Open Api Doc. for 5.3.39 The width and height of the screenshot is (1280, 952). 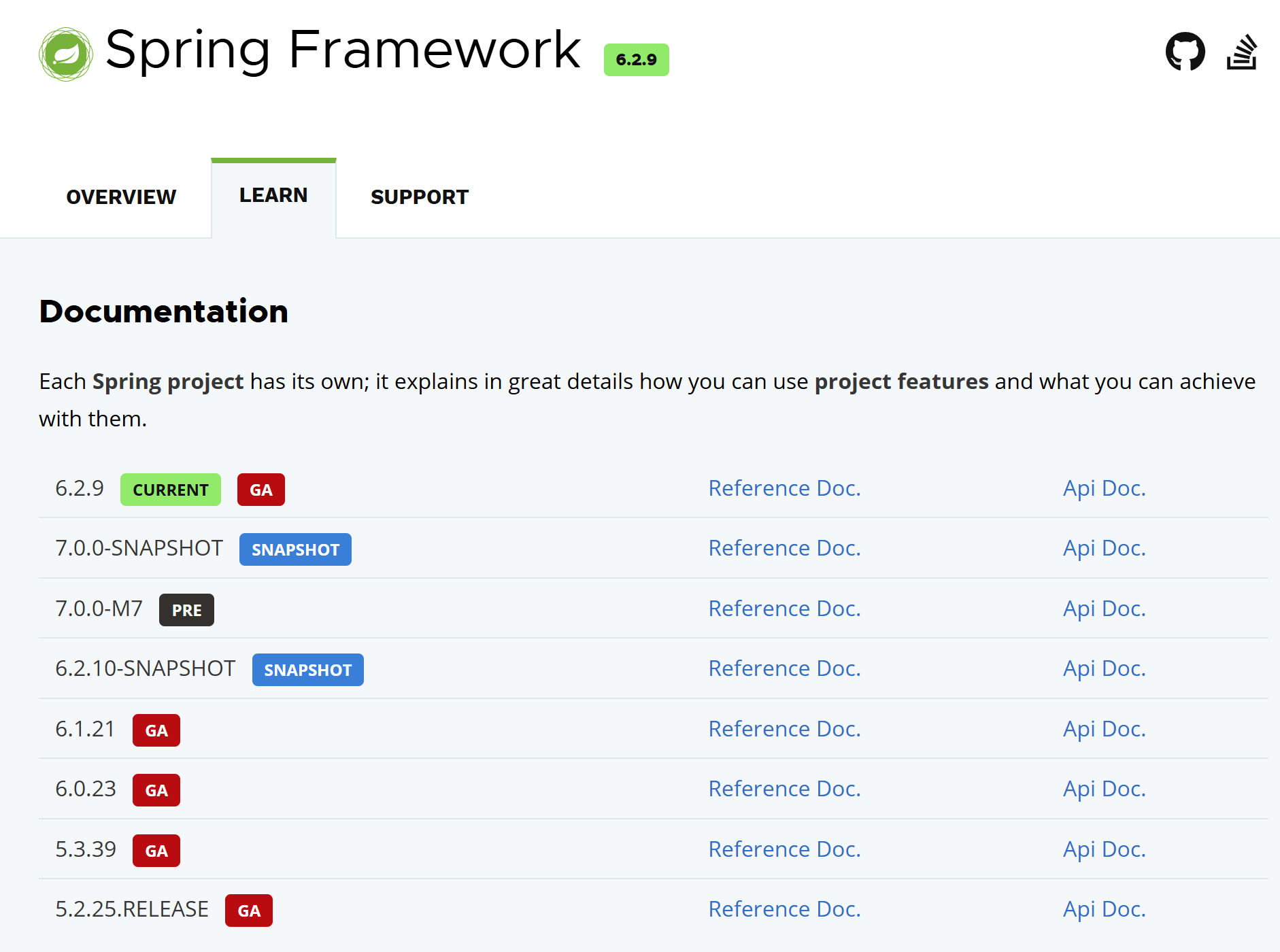pos(1105,849)
